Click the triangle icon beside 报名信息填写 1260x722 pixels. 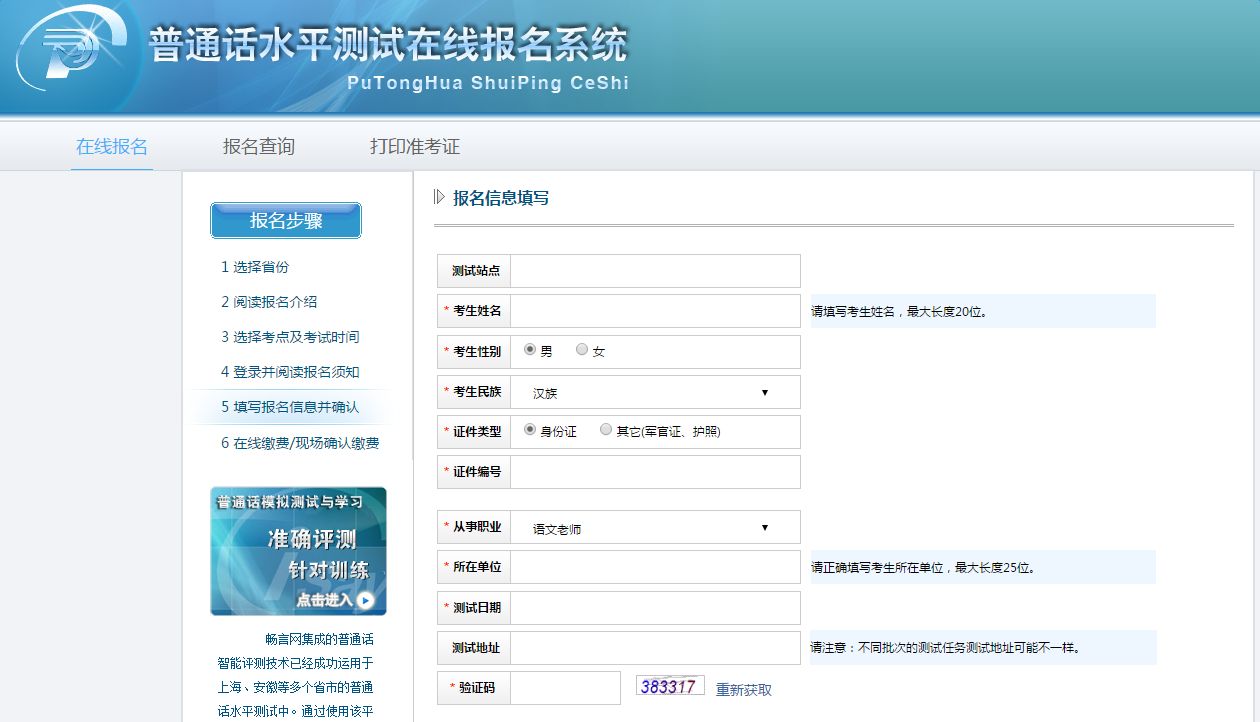(x=439, y=197)
